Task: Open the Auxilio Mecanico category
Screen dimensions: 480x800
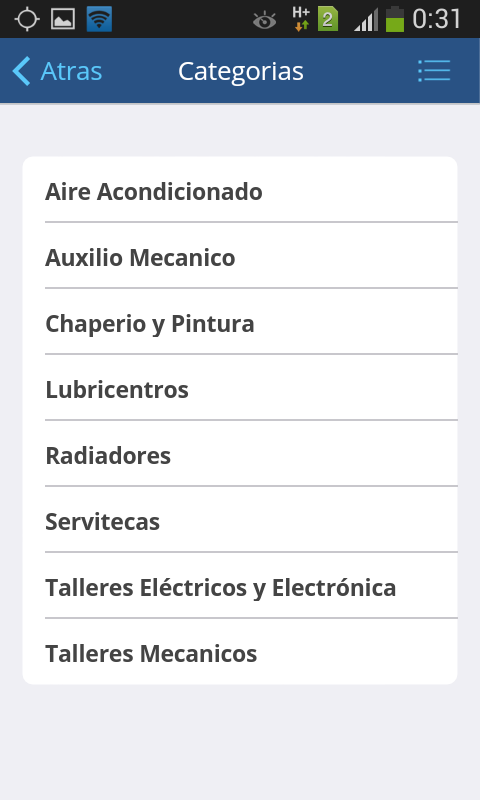Action: pyautogui.click(x=240, y=256)
